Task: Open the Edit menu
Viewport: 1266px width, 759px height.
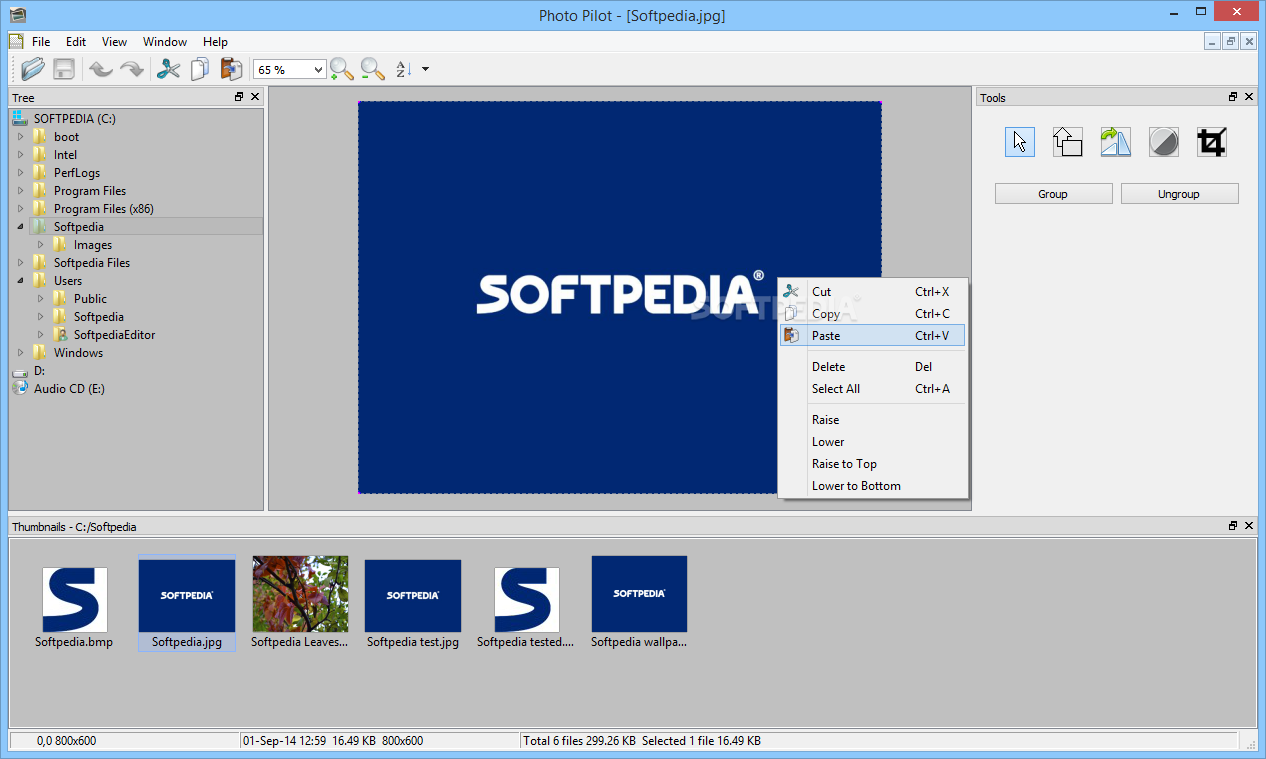Action: pos(76,42)
